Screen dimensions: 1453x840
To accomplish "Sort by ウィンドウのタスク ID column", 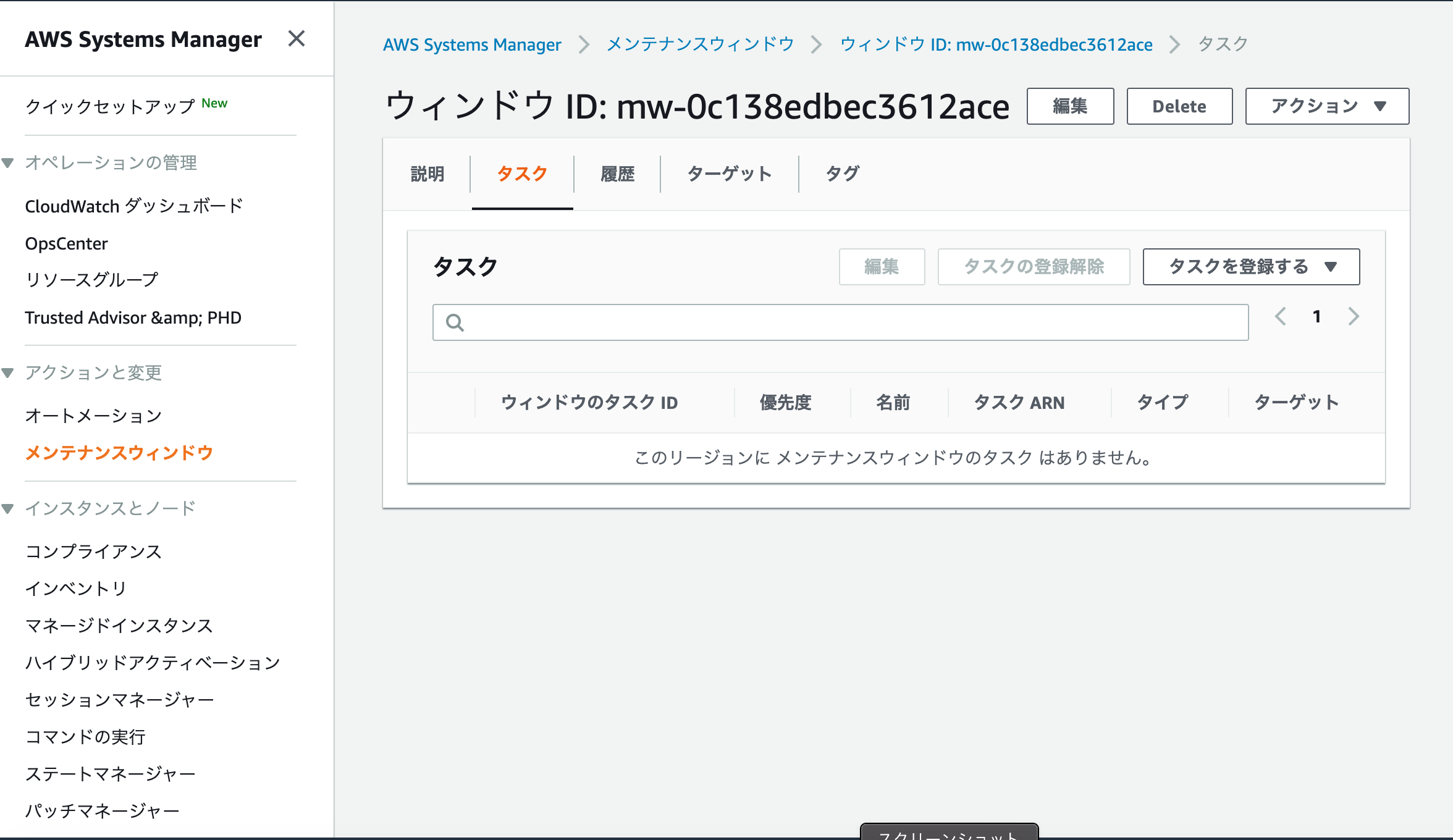I will click(x=589, y=403).
